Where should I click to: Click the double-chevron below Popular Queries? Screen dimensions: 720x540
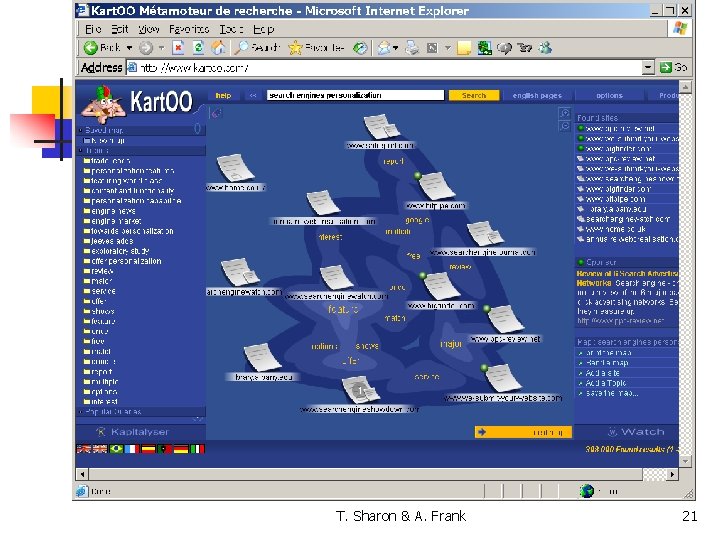pos(197,419)
